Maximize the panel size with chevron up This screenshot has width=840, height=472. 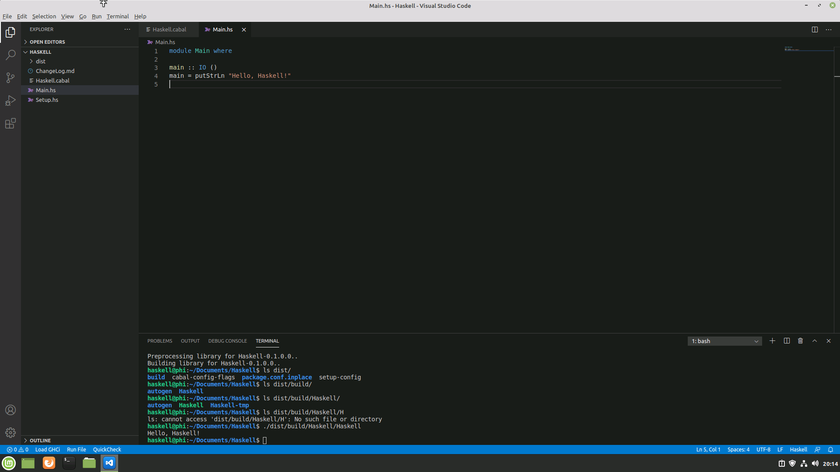(x=814, y=341)
